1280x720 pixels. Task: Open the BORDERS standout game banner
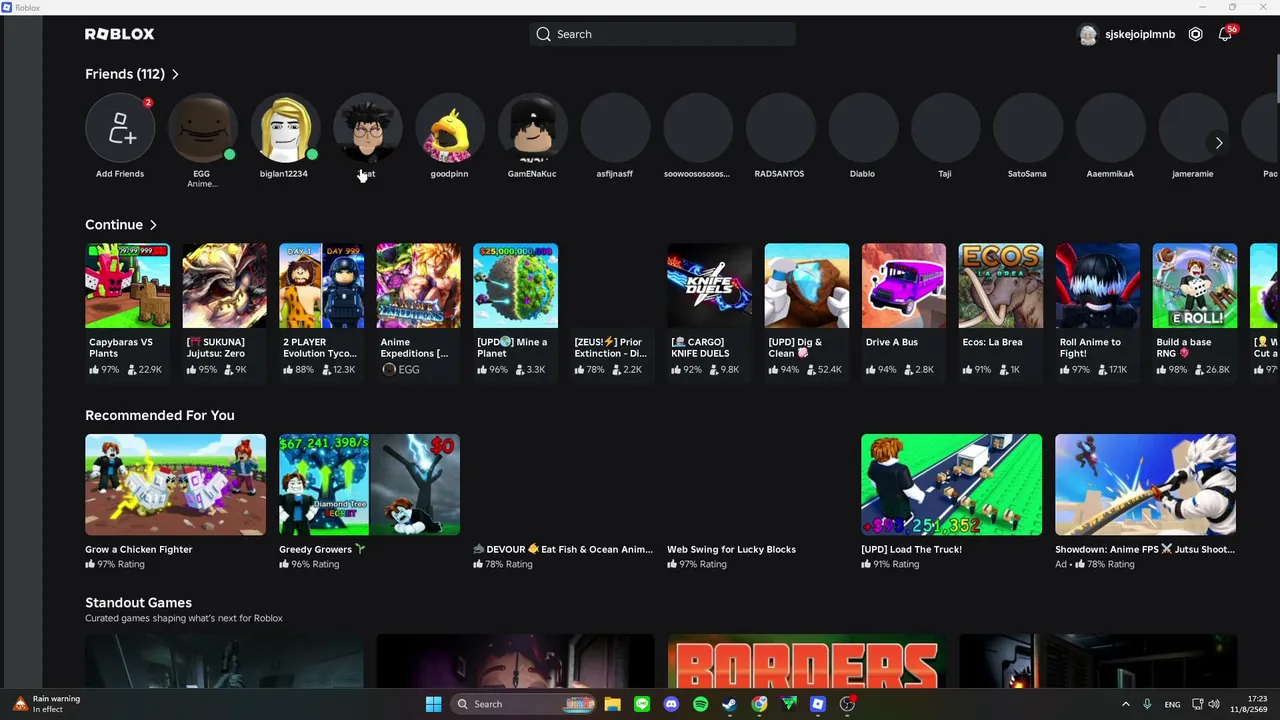[x=807, y=661]
